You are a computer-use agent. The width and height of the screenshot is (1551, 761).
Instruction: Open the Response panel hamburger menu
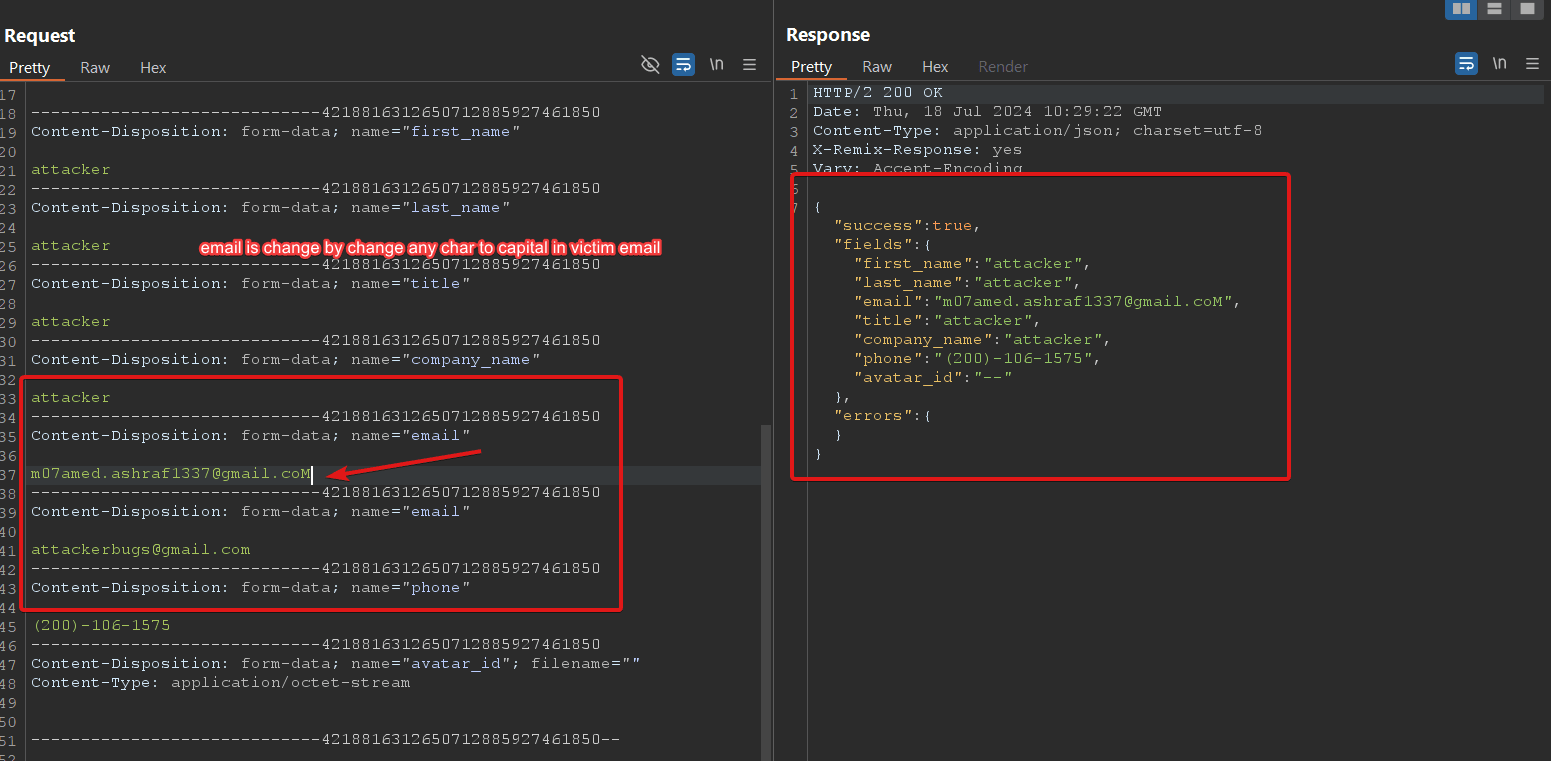coord(1532,64)
